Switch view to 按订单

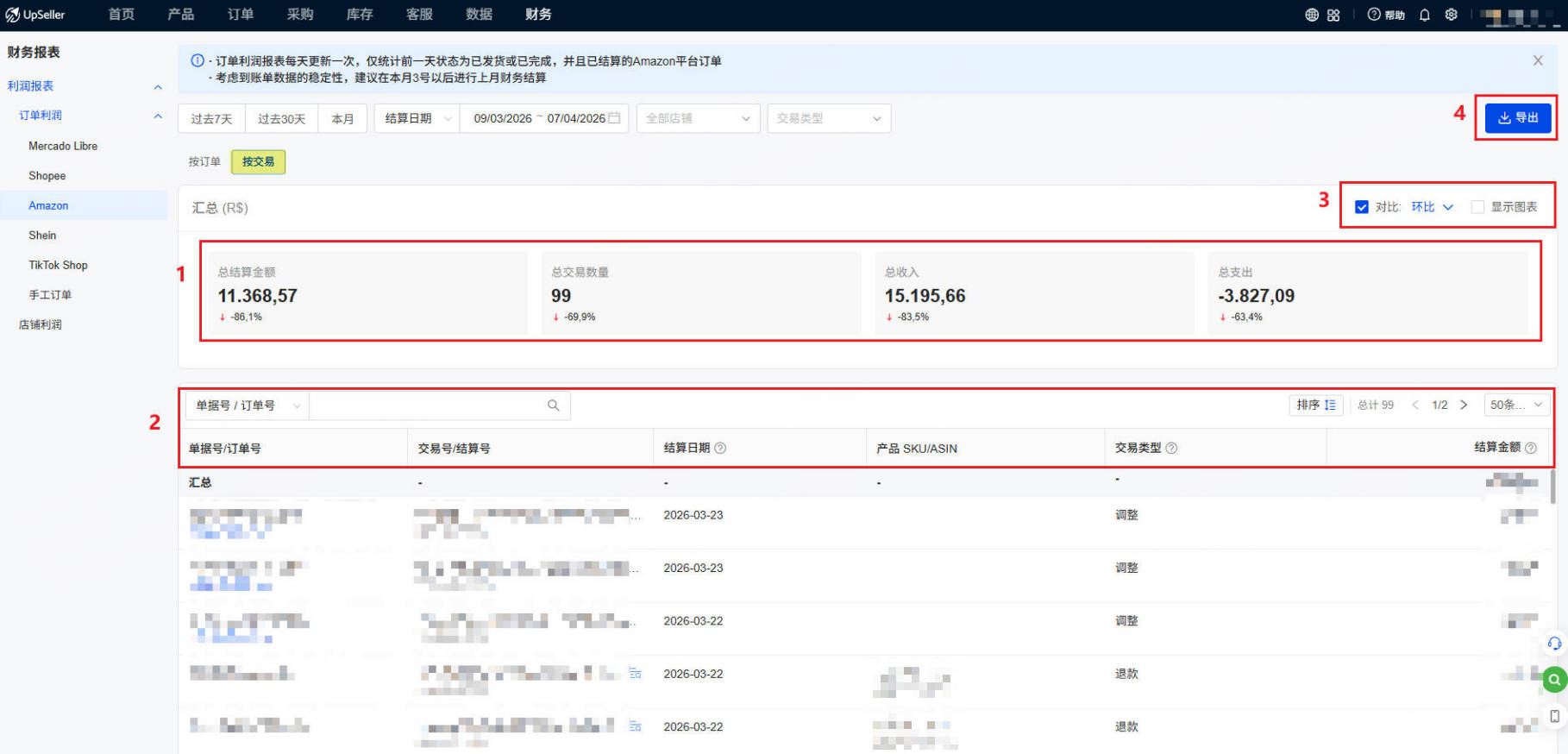204,161
